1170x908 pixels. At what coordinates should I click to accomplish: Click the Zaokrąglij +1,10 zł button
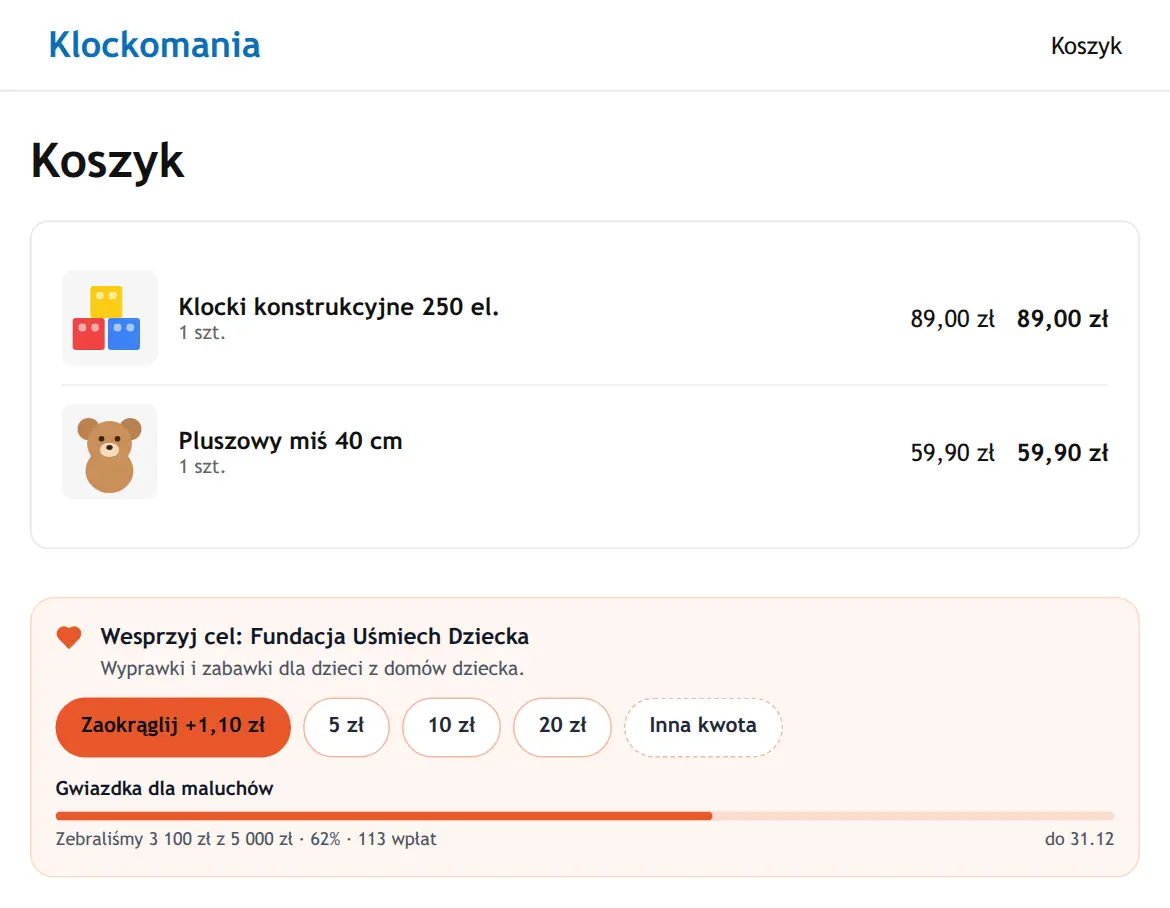pyautogui.click(x=173, y=727)
